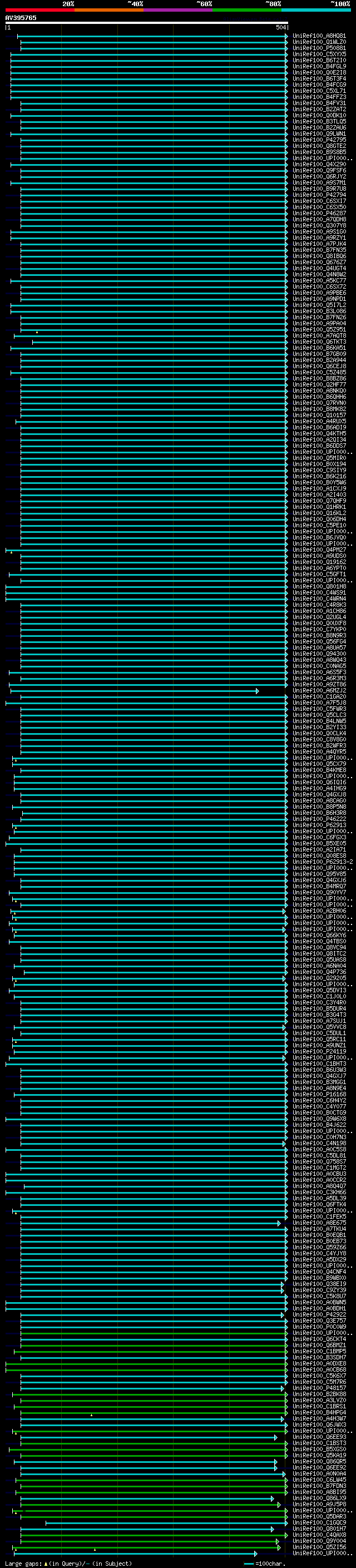Select hit label UniRef100_A9S7M1

(x=319, y=182)
